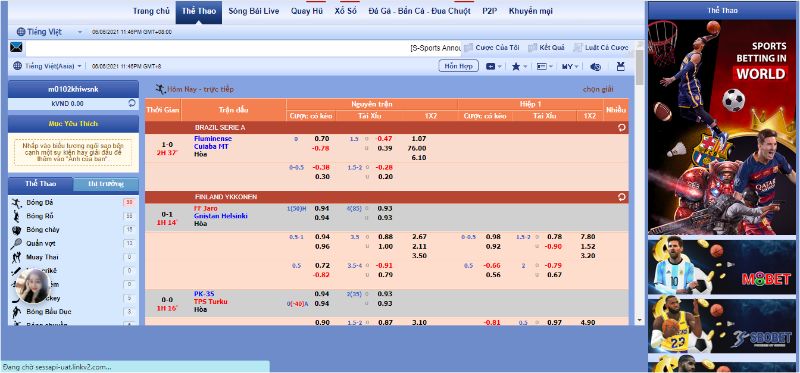Click the Bóng Đá soccer icon
Screen dimensions: 800x373
tap(16, 203)
